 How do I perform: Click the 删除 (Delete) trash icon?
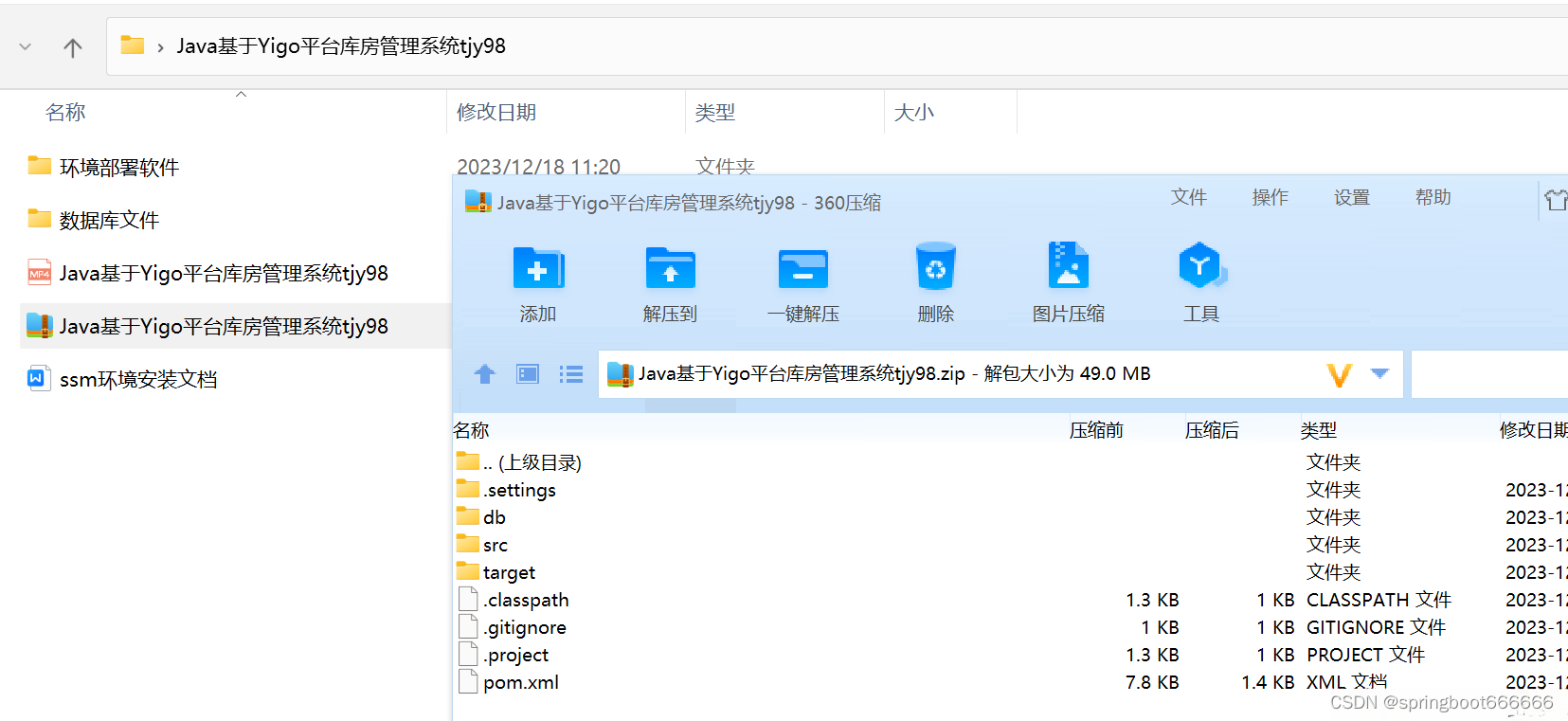coord(936,266)
